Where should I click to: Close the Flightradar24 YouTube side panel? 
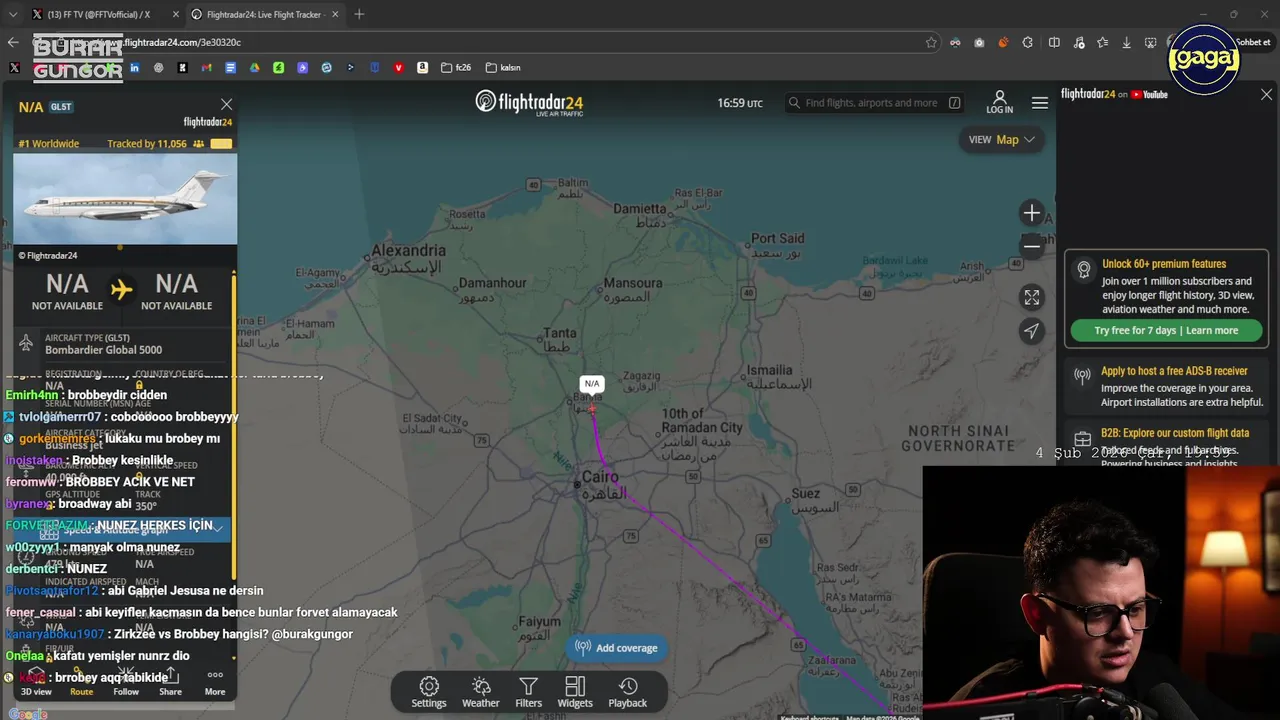1266,94
